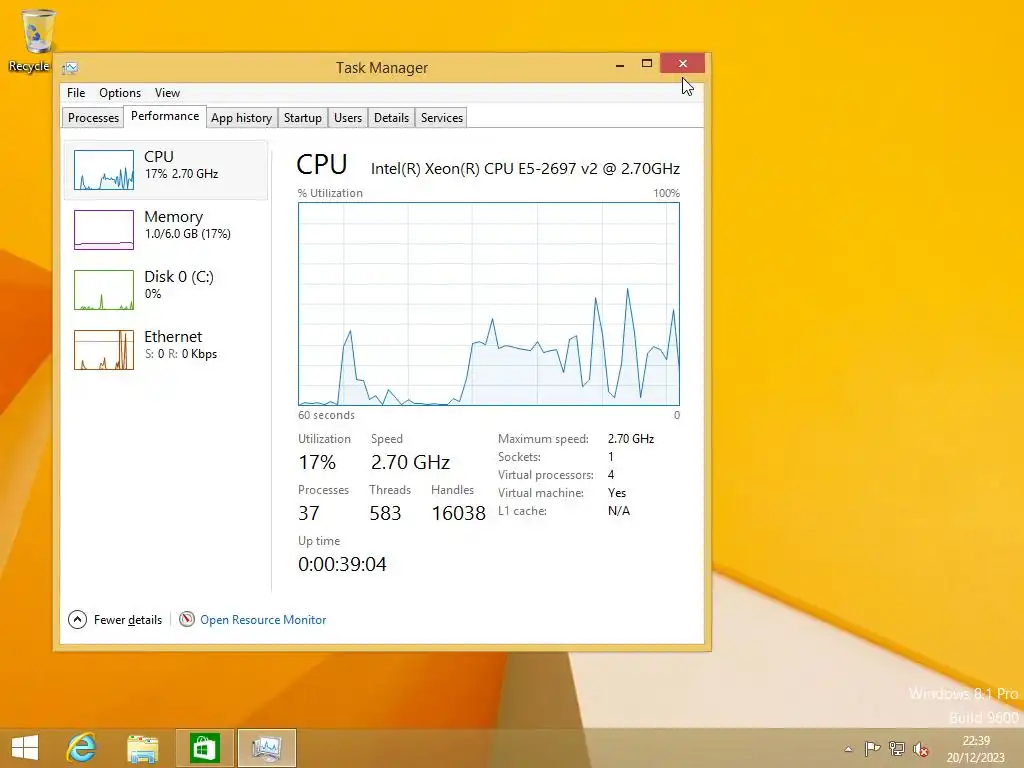1024x768 pixels.
Task: Select the Performance tab
Action: point(165,116)
